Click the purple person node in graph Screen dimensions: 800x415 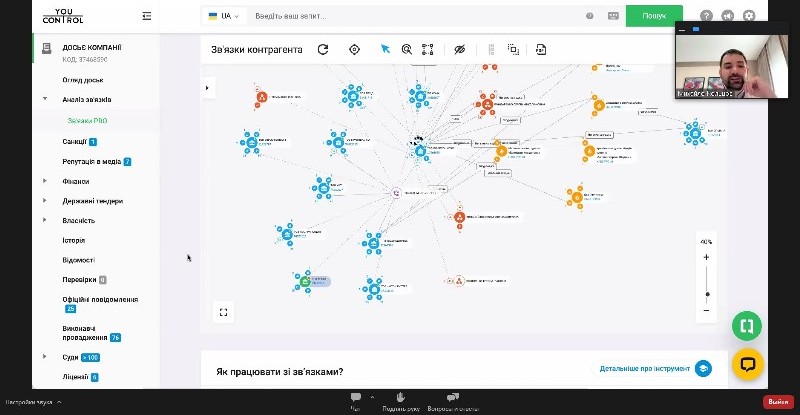[x=396, y=193]
